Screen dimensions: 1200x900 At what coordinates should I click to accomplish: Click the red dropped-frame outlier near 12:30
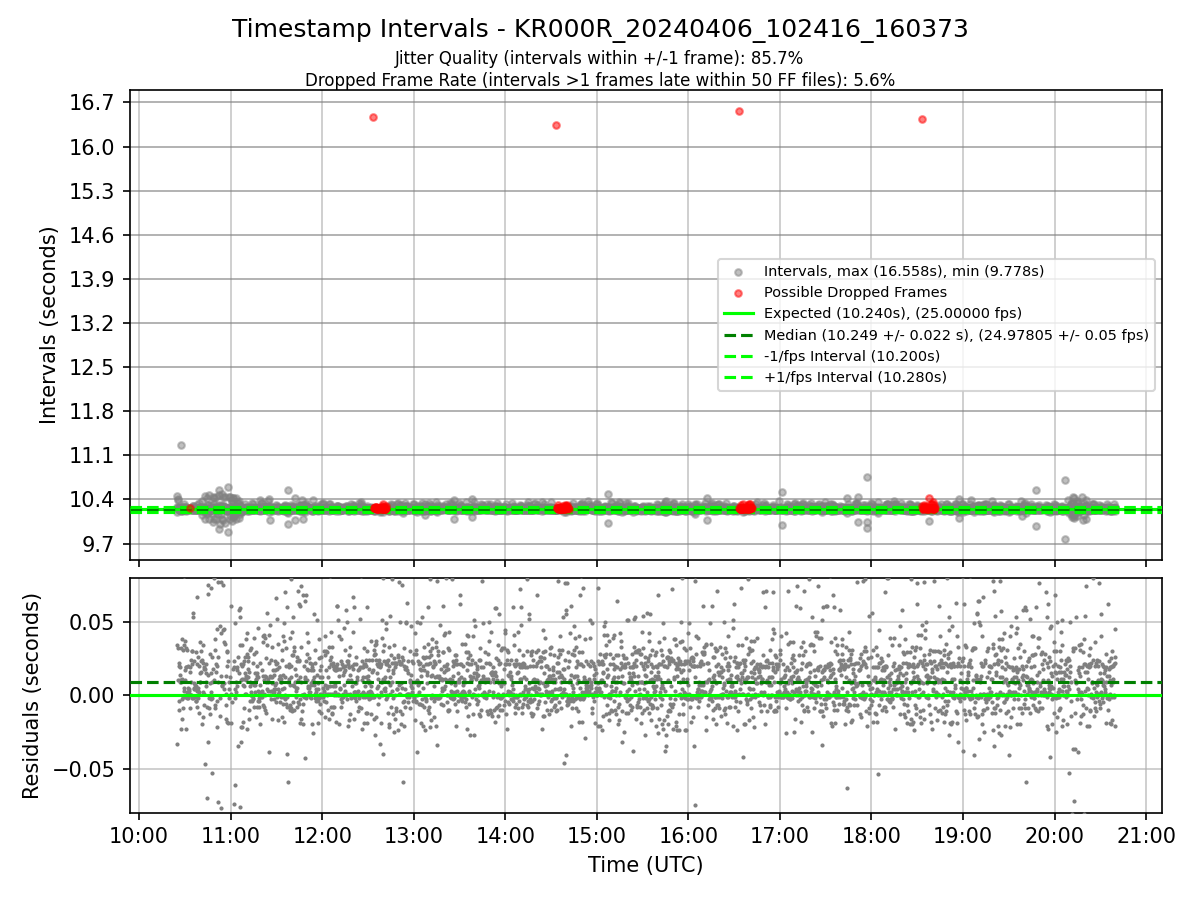click(x=373, y=117)
